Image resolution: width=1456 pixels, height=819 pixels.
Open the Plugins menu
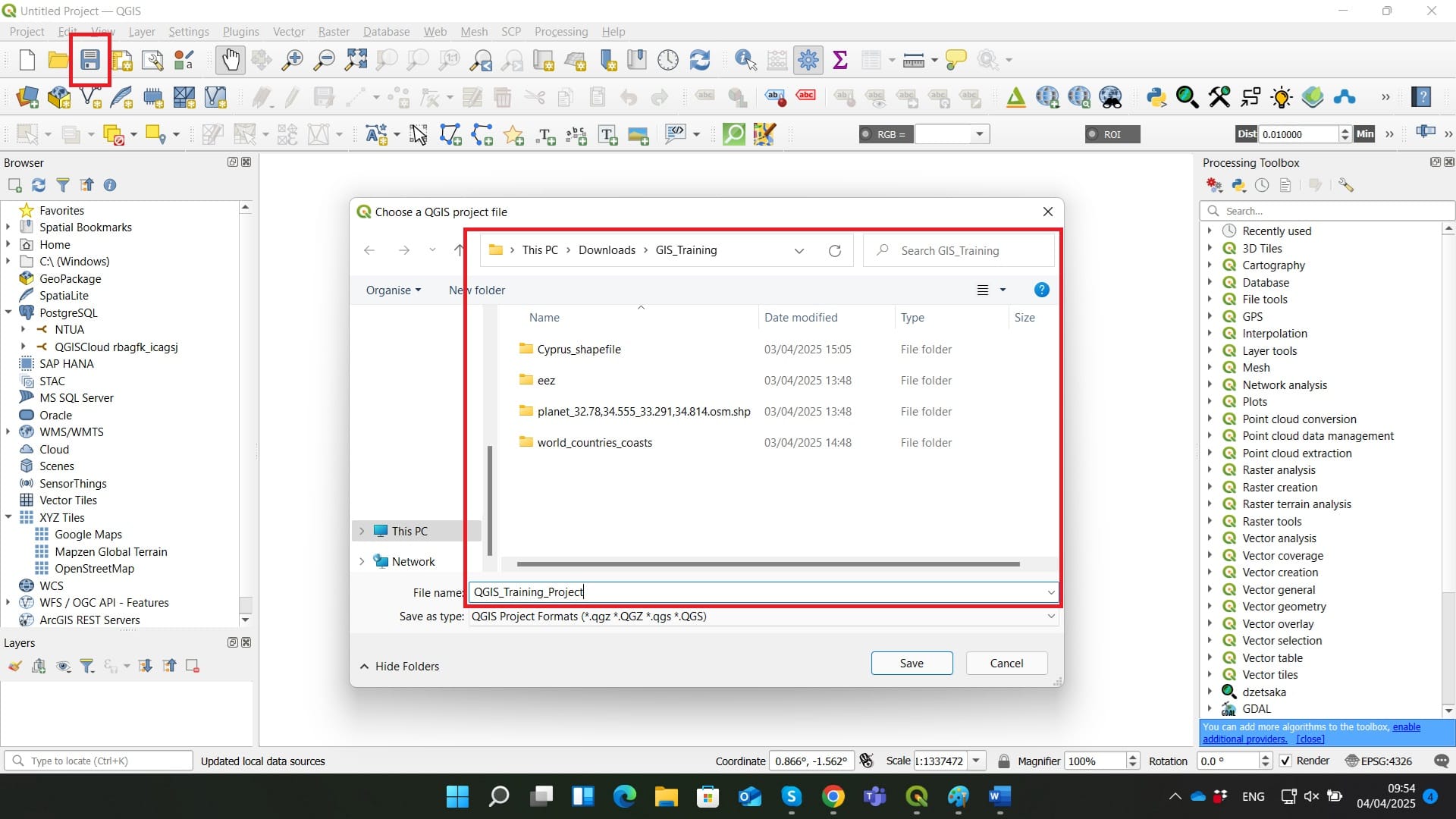tap(240, 31)
